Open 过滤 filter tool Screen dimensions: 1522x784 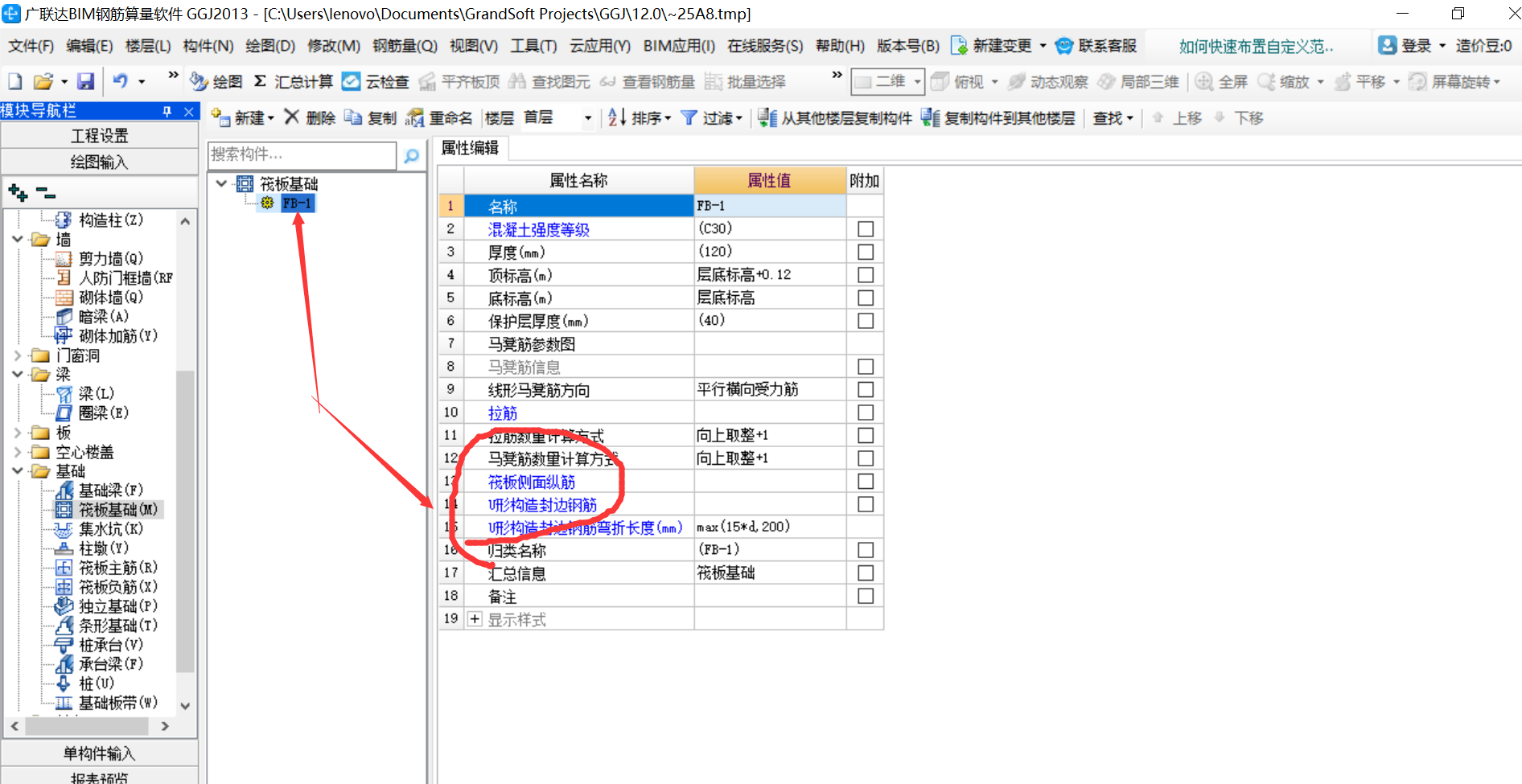711,117
